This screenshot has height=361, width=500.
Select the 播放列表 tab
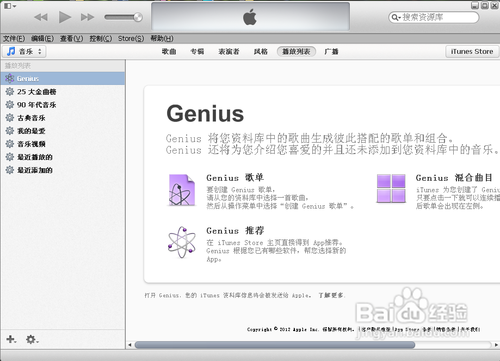296,51
